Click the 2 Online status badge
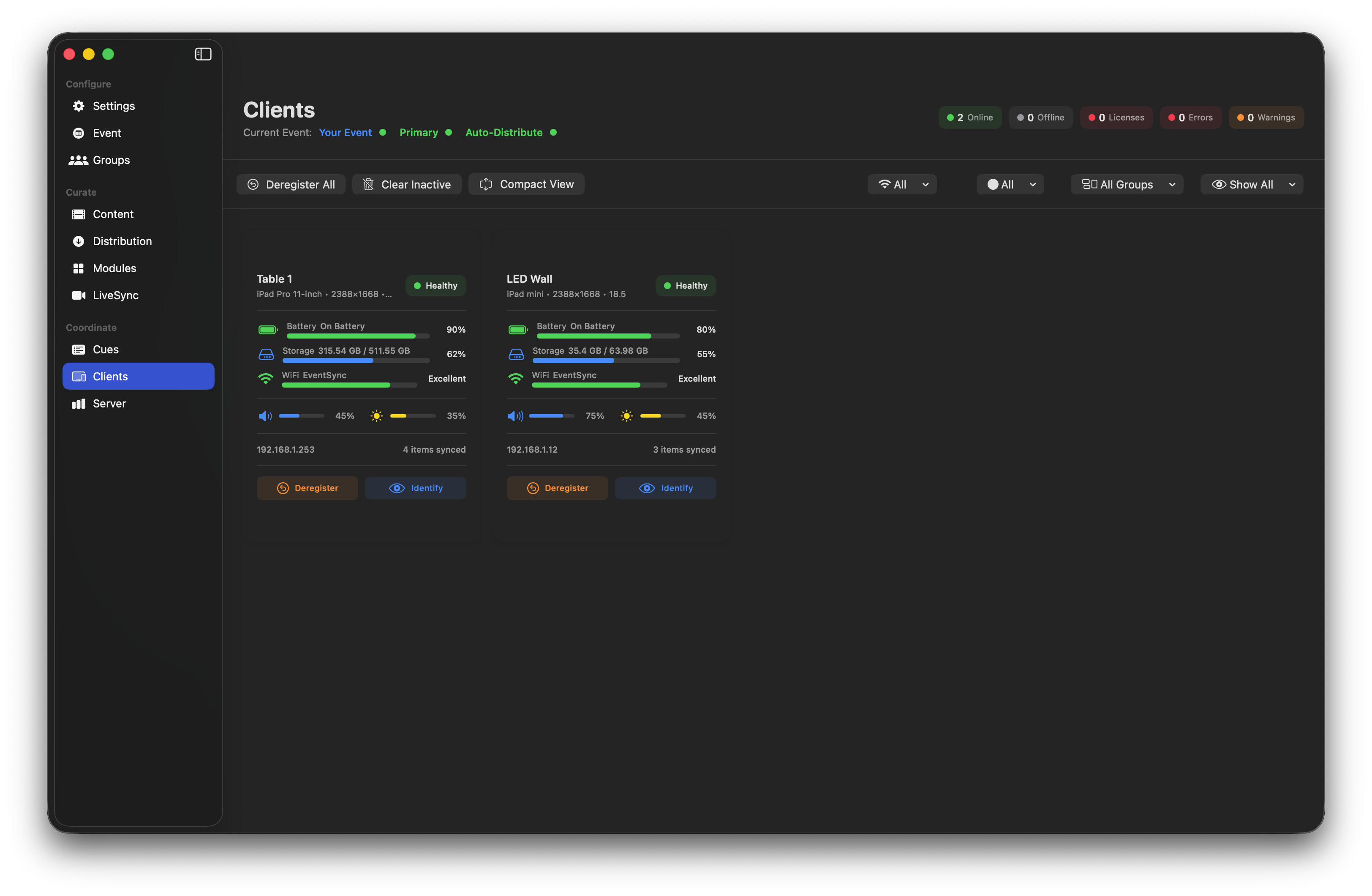Viewport: 1372px width, 896px height. point(970,117)
